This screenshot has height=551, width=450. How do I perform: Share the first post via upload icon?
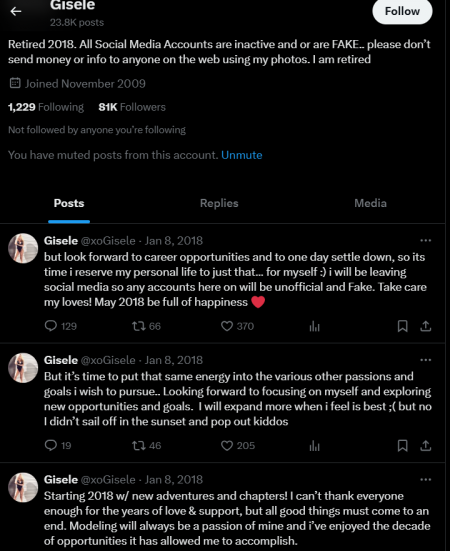(x=425, y=326)
